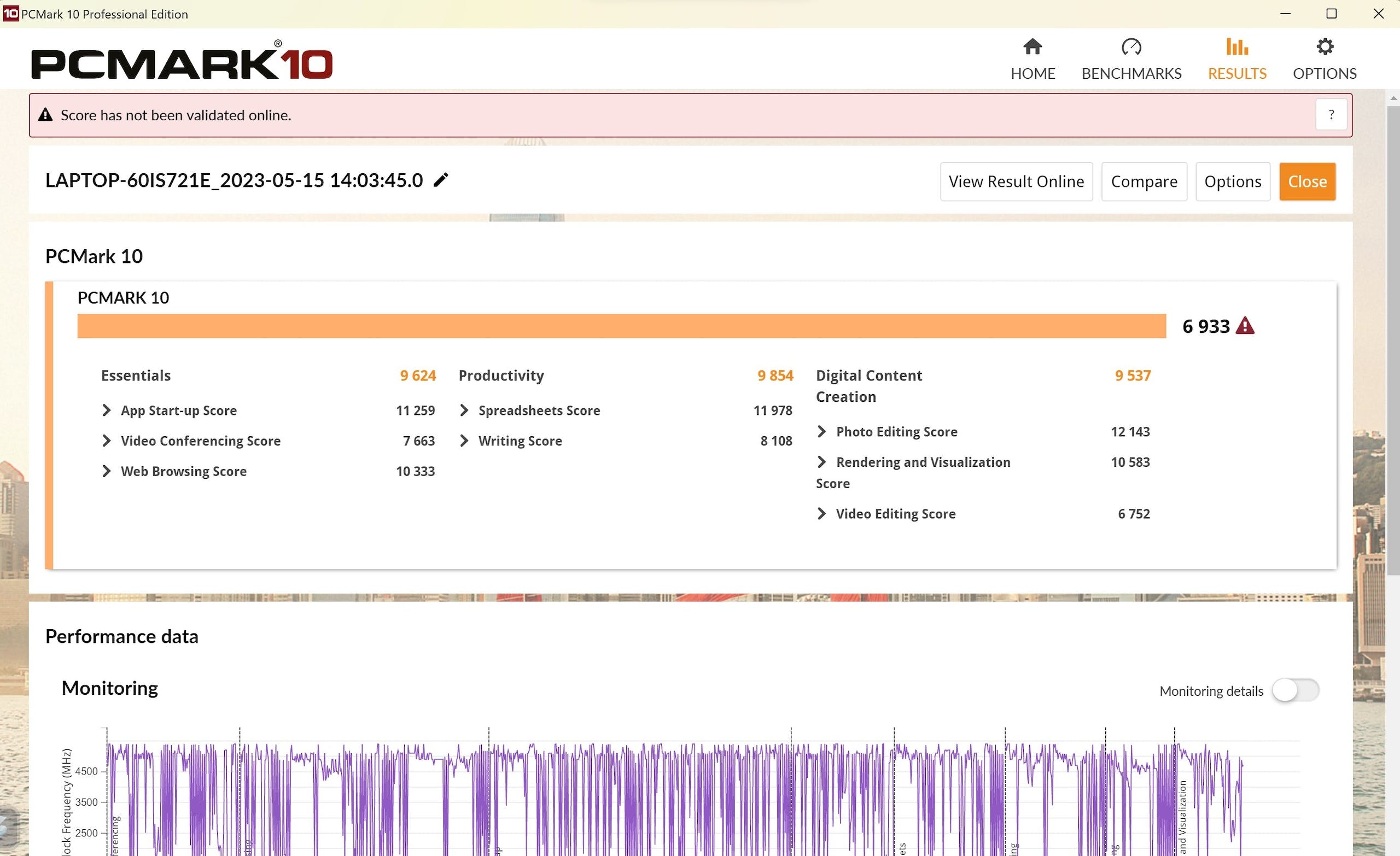Image resolution: width=1400 pixels, height=856 pixels.
Task: Open the question mark help button in the banner
Action: [1331, 115]
